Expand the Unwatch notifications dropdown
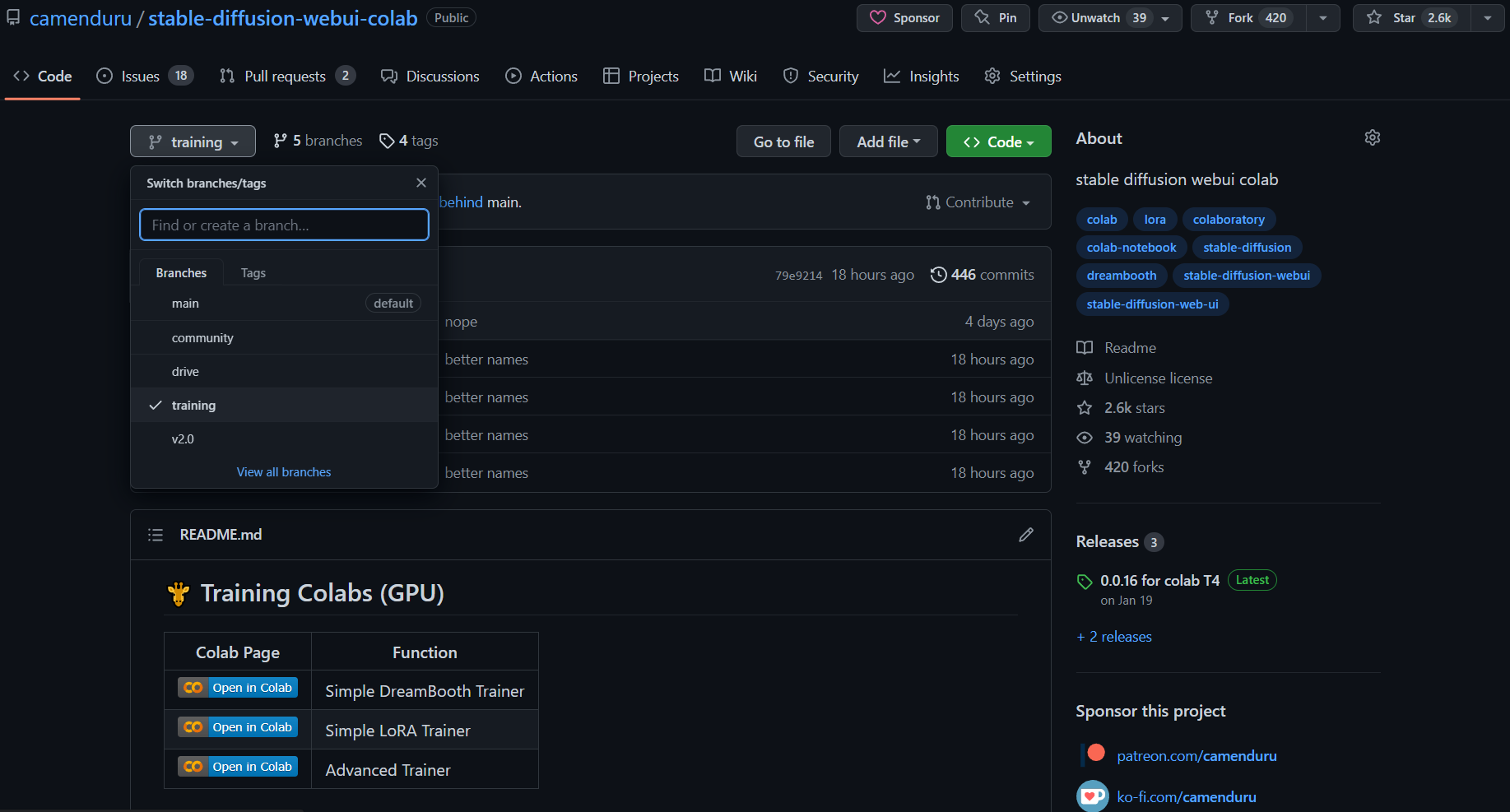The height and width of the screenshot is (812, 1510). coord(1165,18)
